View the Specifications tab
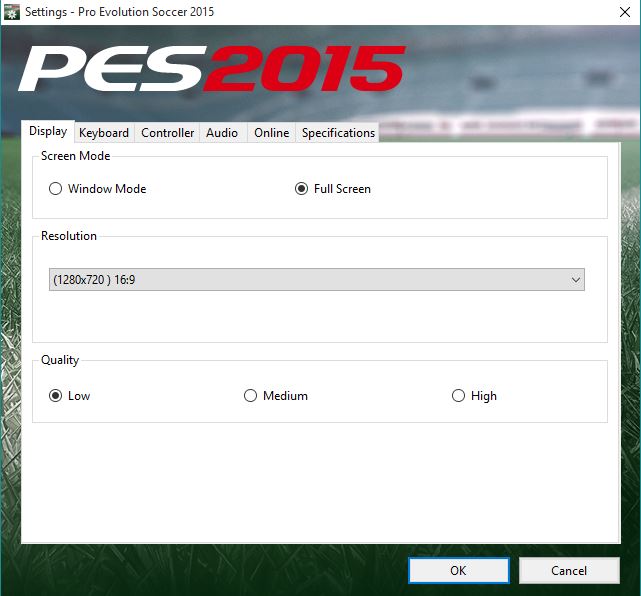Image resolution: width=641 pixels, height=596 pixels. pos(338,133)
